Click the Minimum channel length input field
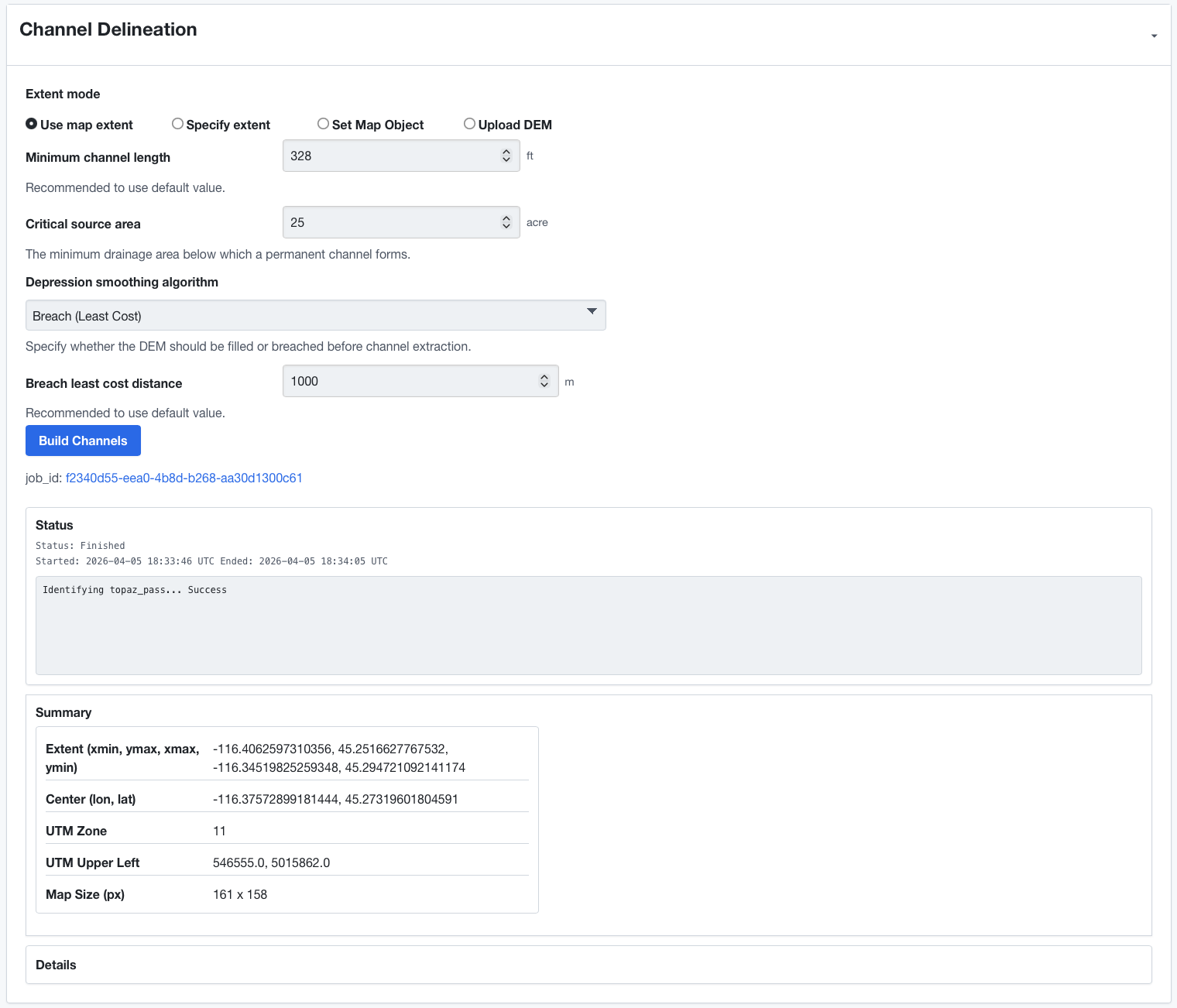 pyautogui.click(x=391, y=156)
